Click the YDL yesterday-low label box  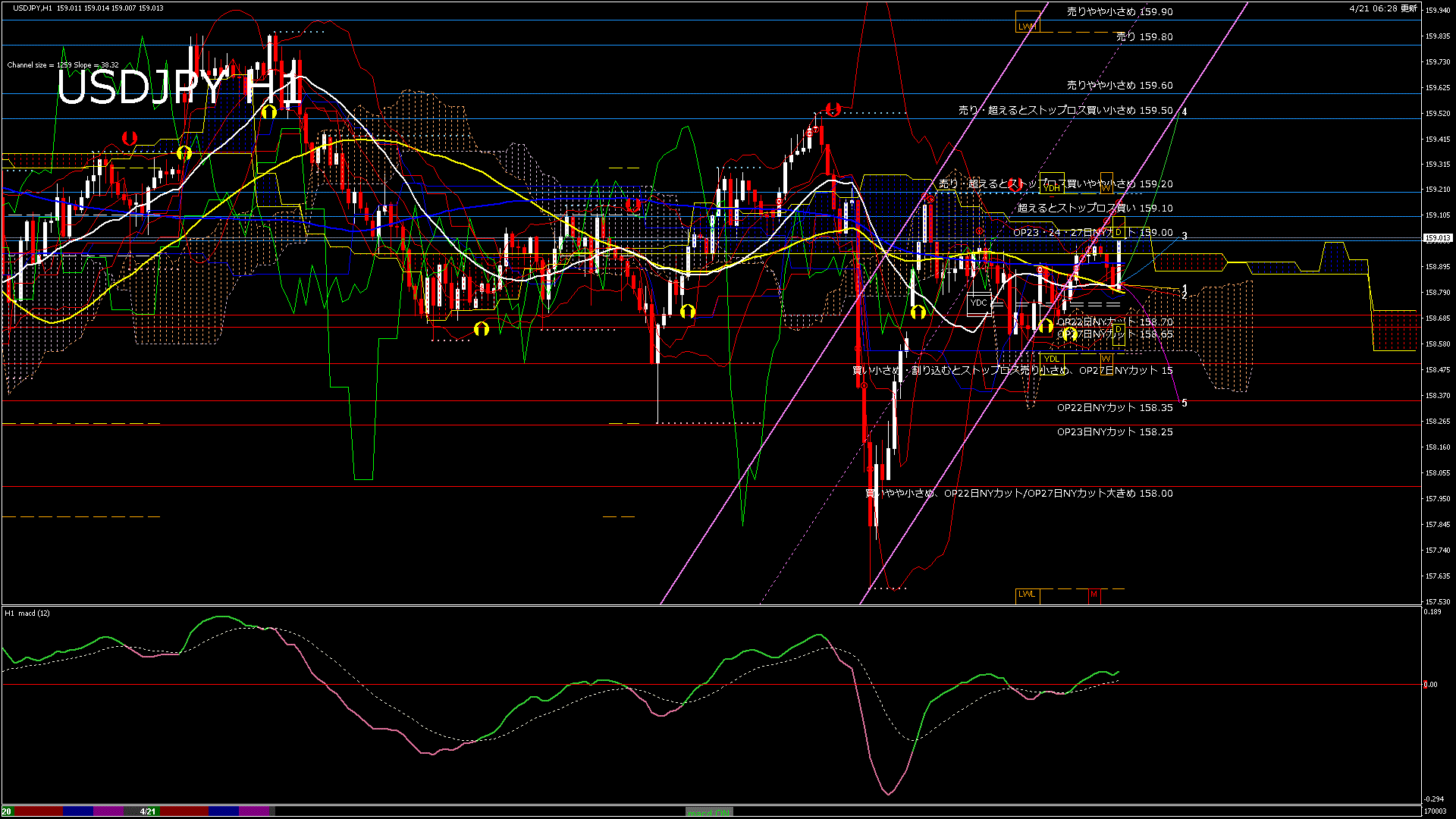click(1051, 359)
